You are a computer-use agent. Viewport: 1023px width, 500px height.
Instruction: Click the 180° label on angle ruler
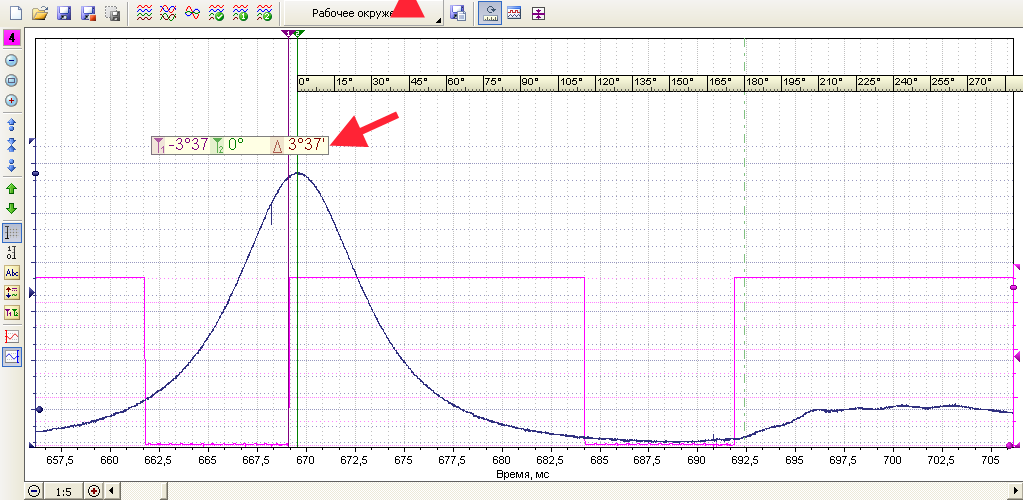(757, 82)
